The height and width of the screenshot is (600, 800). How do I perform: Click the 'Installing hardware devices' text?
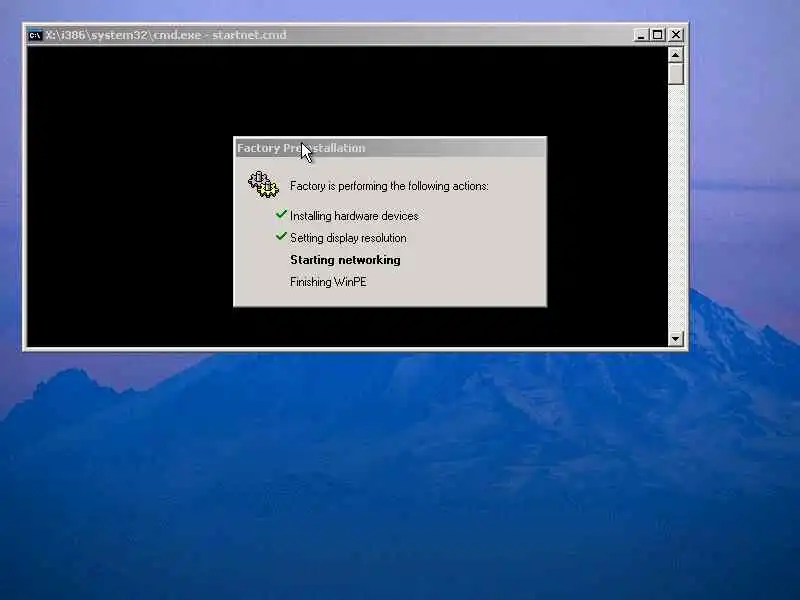pos(354,216)
